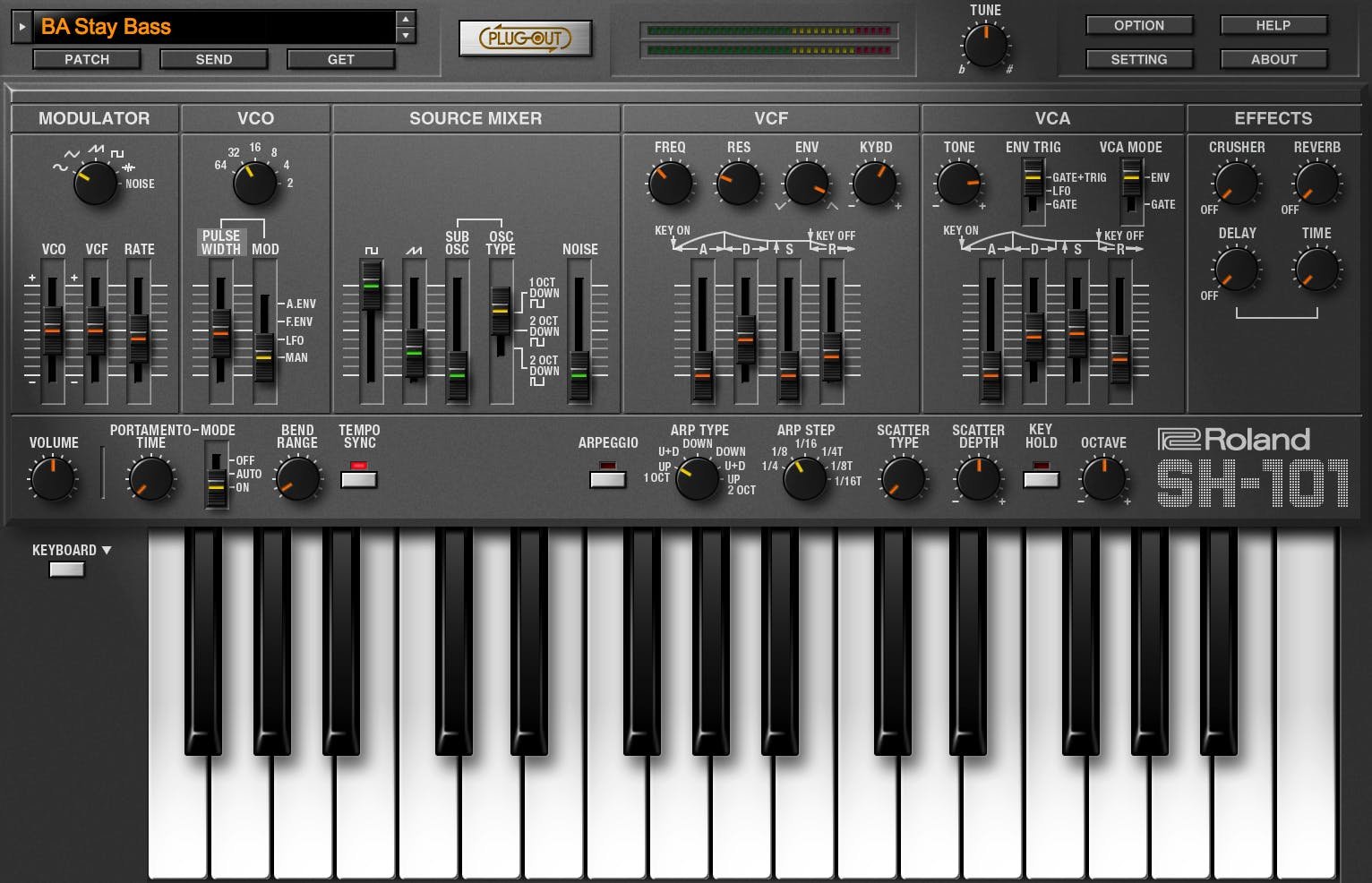Enable the ARPEGGIO
The height and width of the screenshot is (883, 1372).
pos(607,477)
